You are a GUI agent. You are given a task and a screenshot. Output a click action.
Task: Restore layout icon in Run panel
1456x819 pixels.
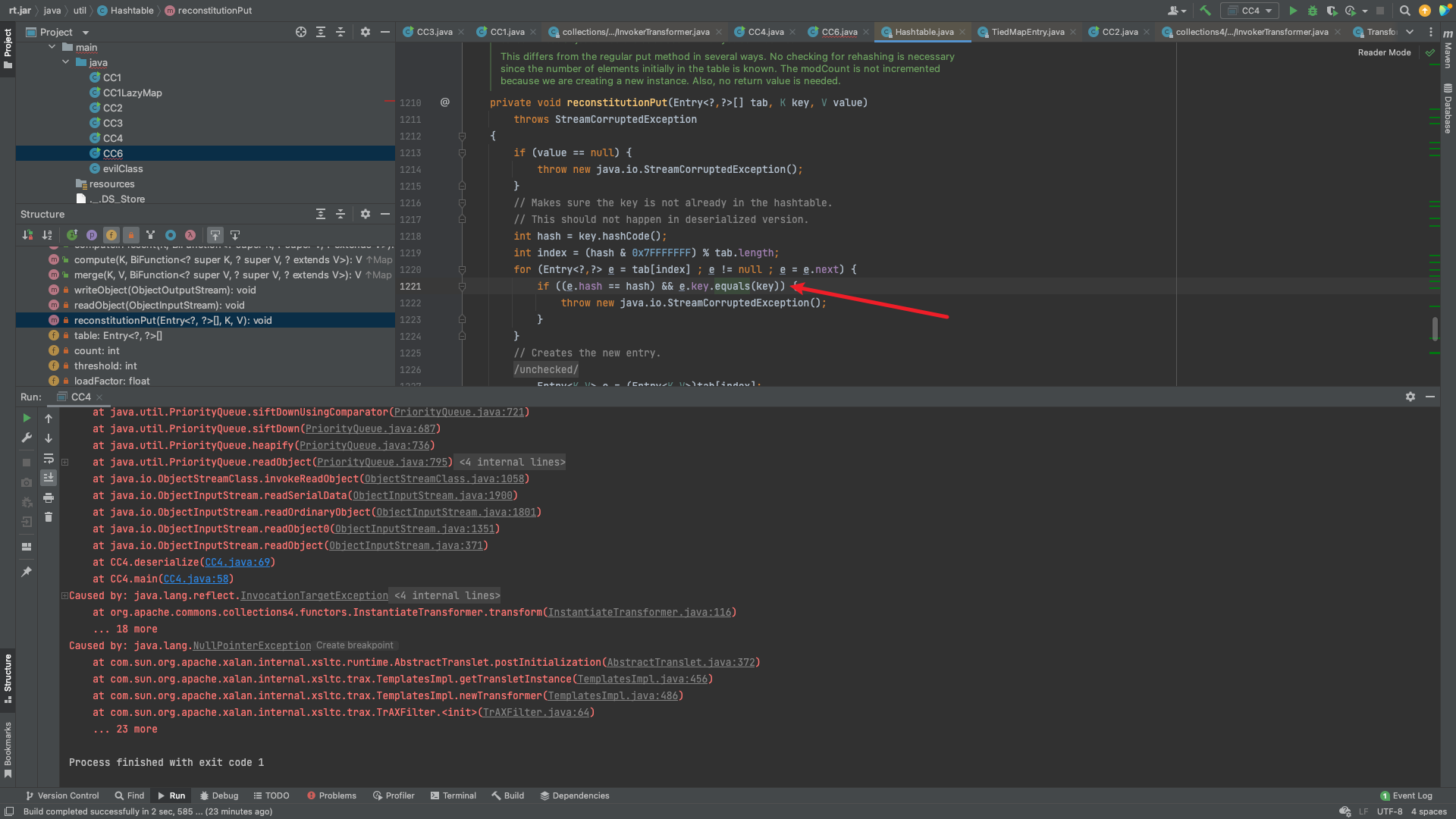[x=27, y=547]
